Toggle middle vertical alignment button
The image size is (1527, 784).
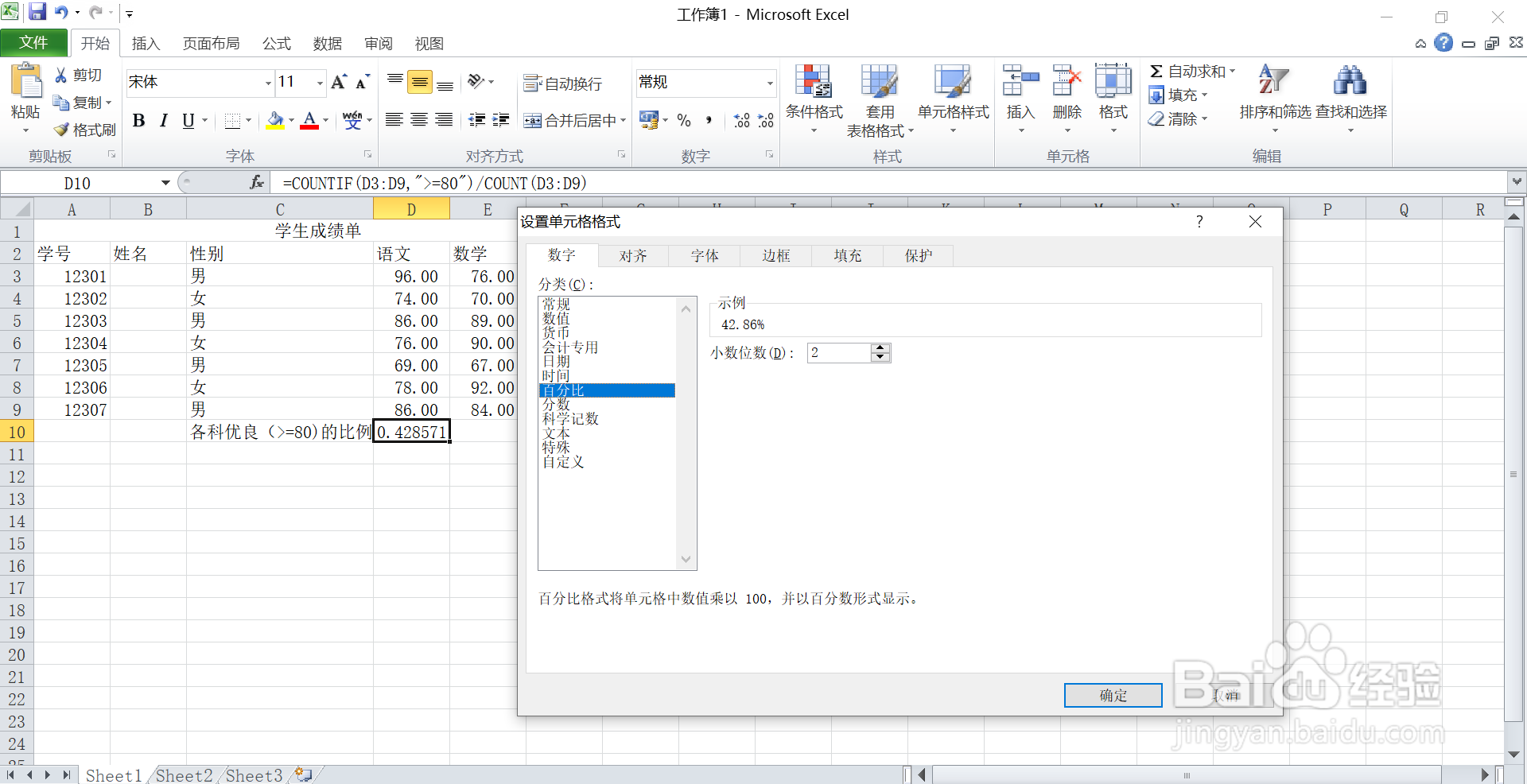click(x=419, y=82)
